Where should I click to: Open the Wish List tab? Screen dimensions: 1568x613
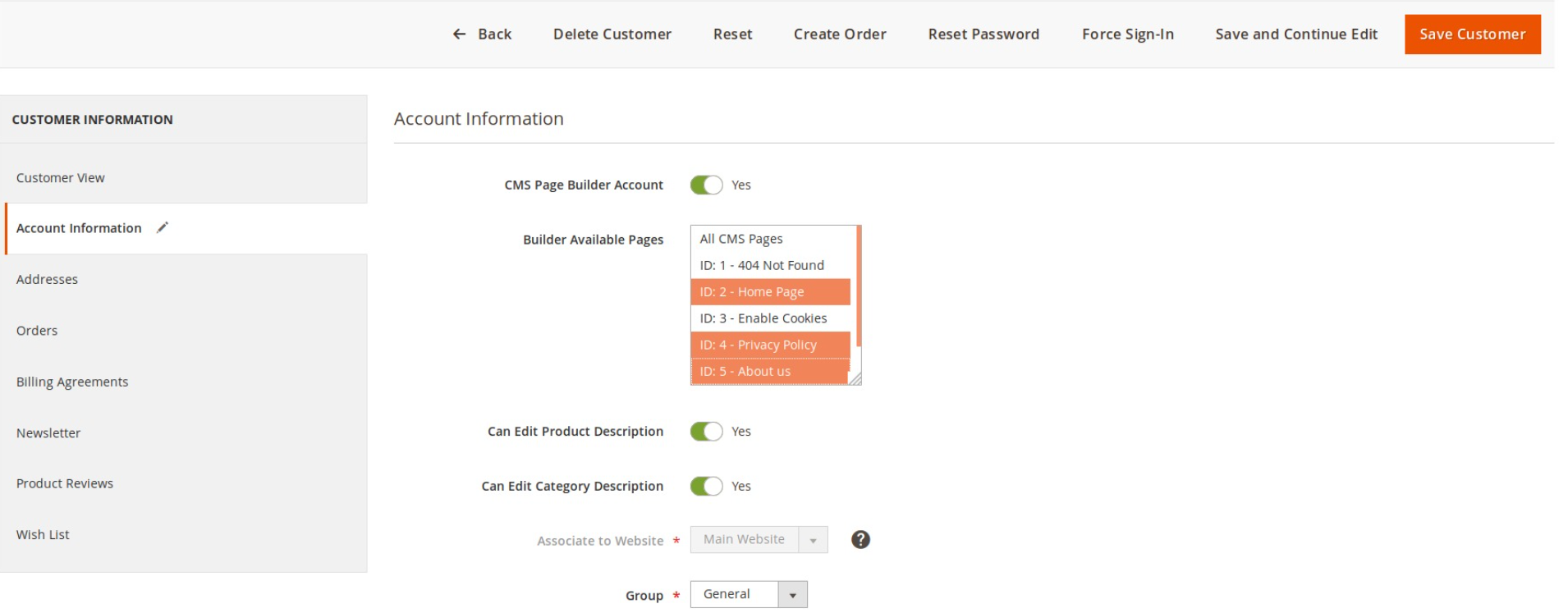[43, 534]
